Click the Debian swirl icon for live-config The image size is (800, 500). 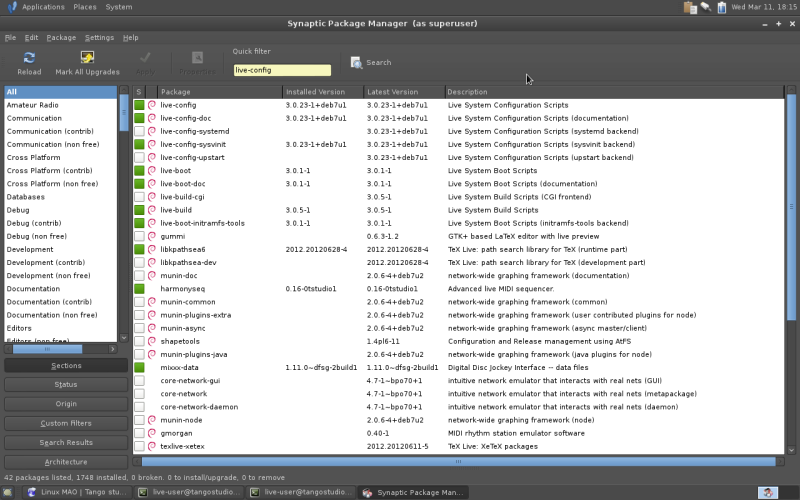point(152,105)
